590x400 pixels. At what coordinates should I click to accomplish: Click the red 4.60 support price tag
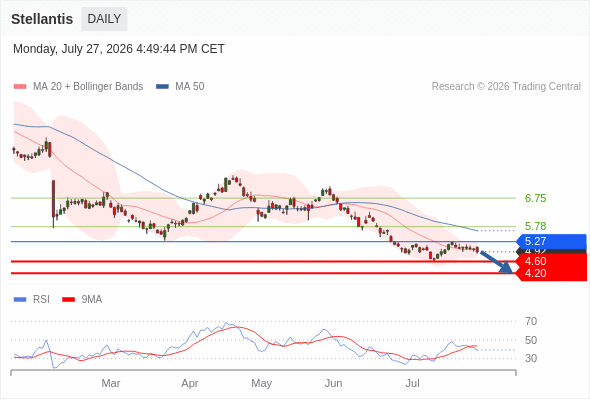pos(552,261)
